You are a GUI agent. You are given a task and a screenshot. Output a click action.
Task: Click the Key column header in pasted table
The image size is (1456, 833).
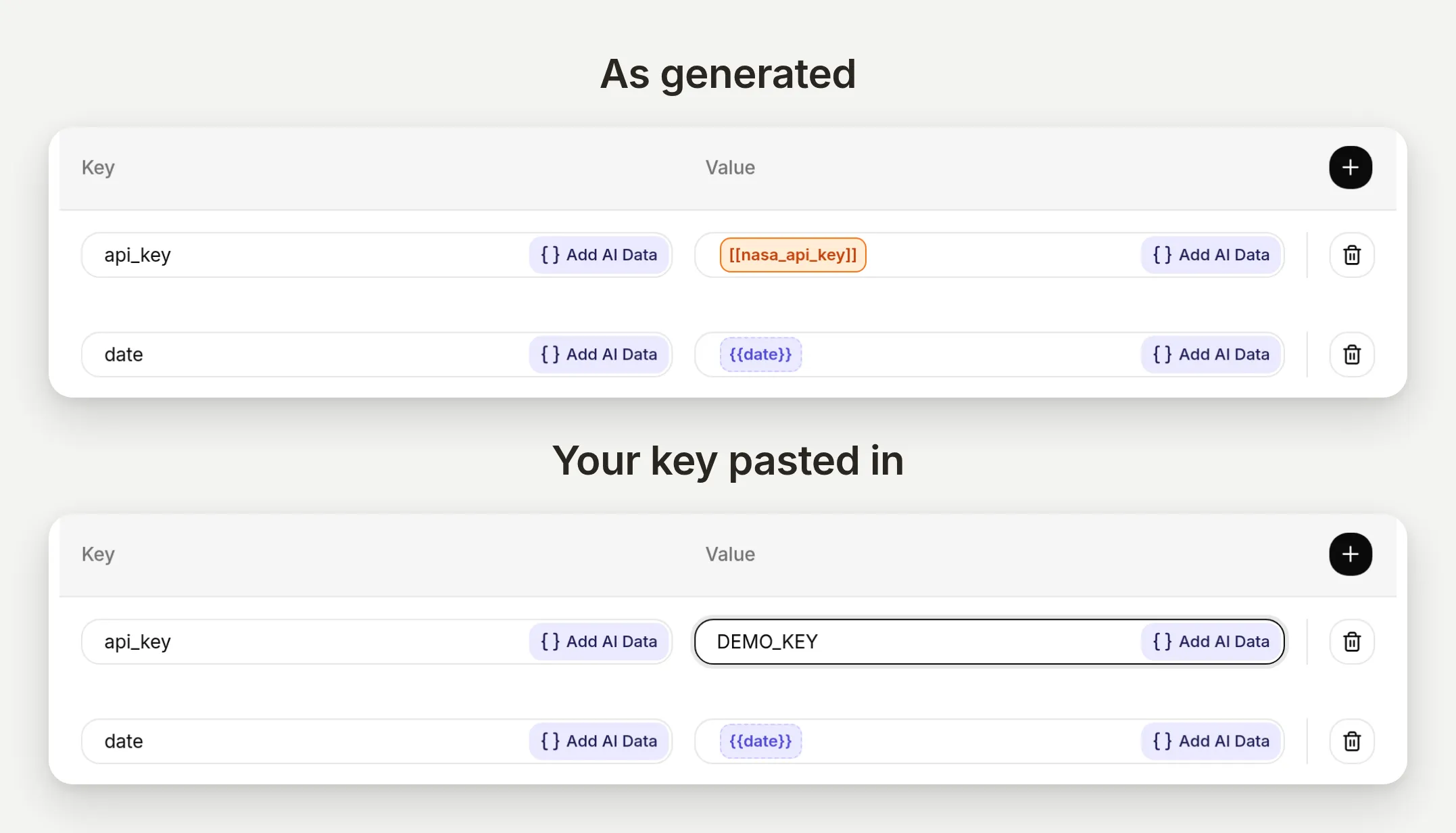(x=98, y=554)
